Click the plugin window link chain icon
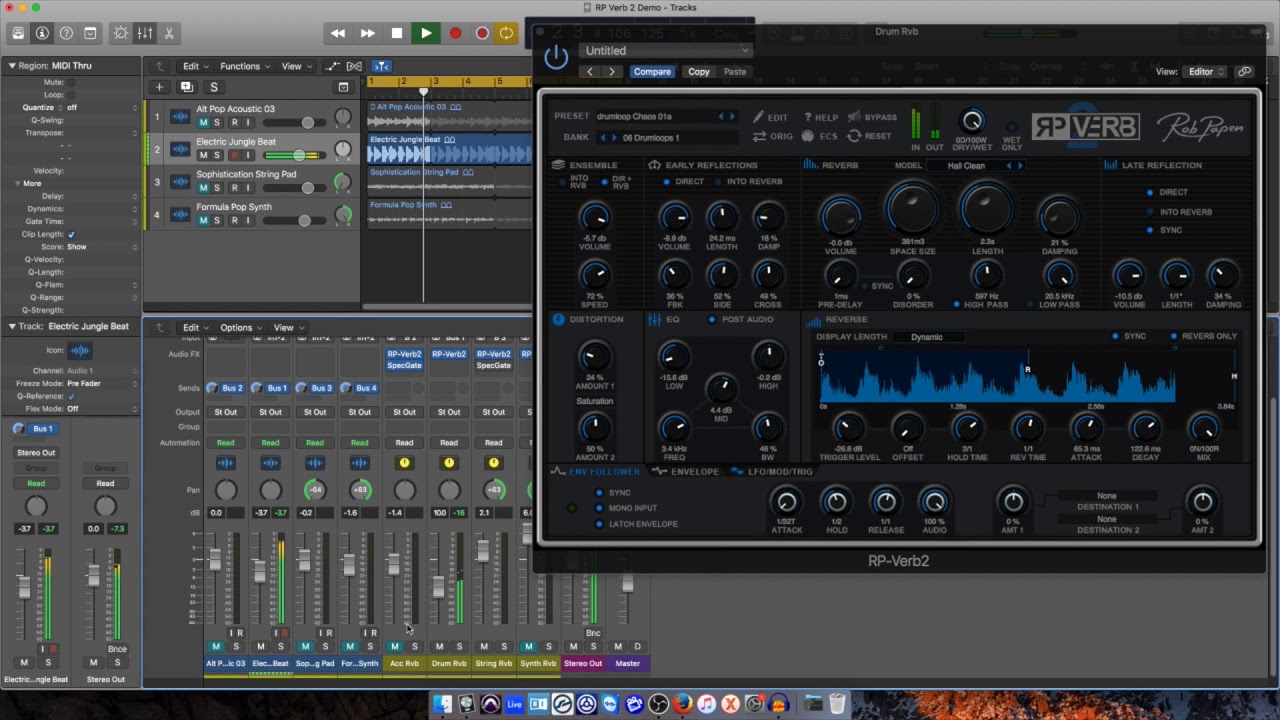Viewport: 1280px width, 720px height. coord(1244,71)
